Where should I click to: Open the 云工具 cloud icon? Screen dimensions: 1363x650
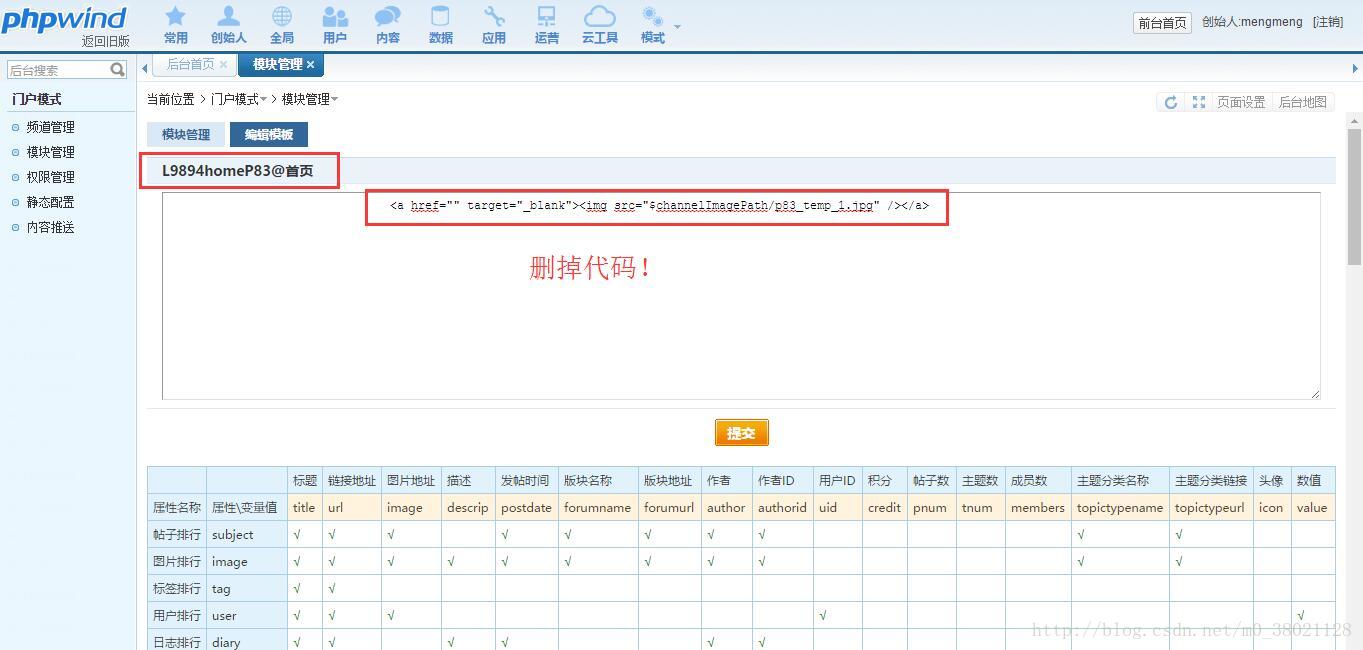pos(600,24)
